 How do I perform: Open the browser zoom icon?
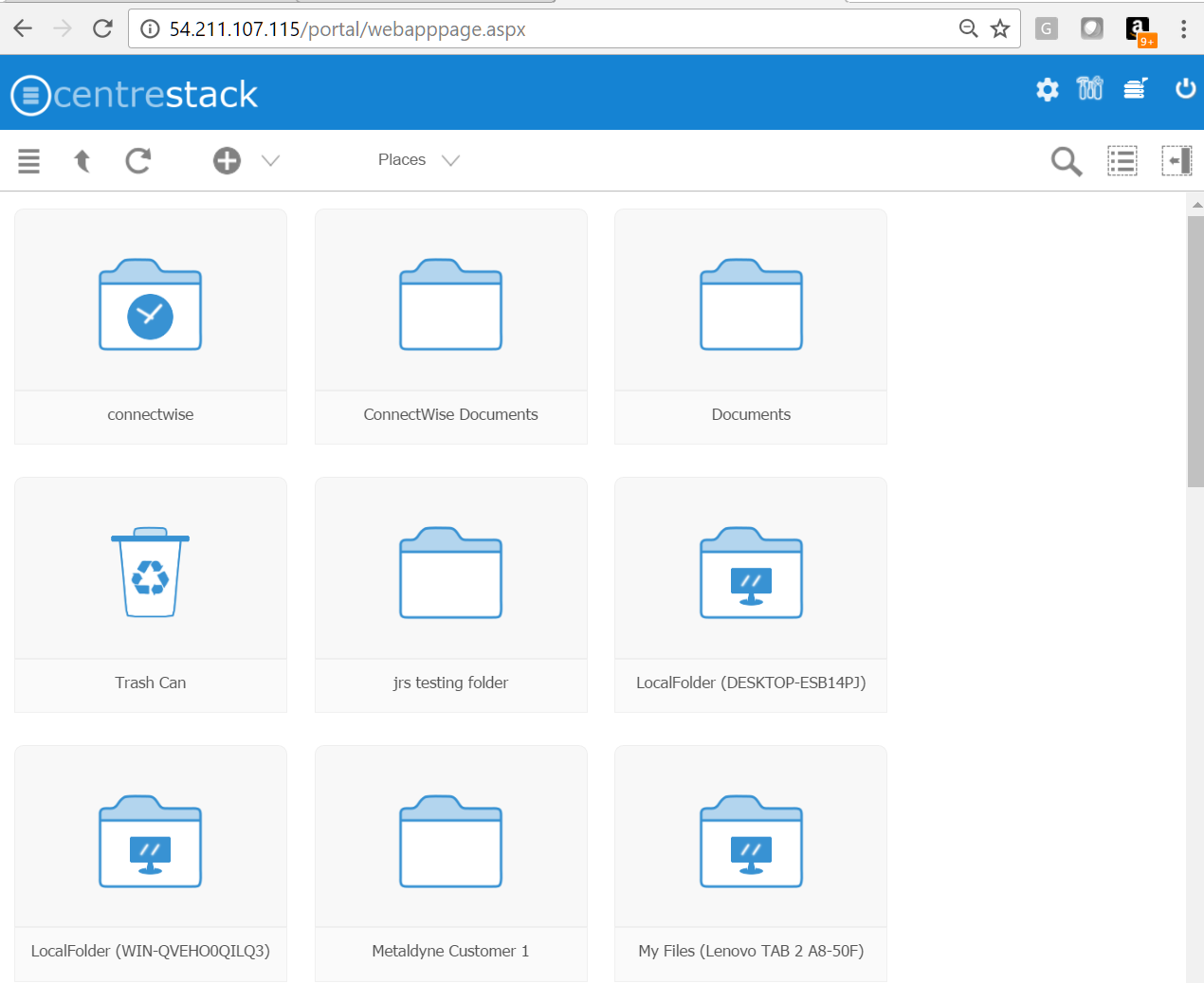tap(968, 28)
